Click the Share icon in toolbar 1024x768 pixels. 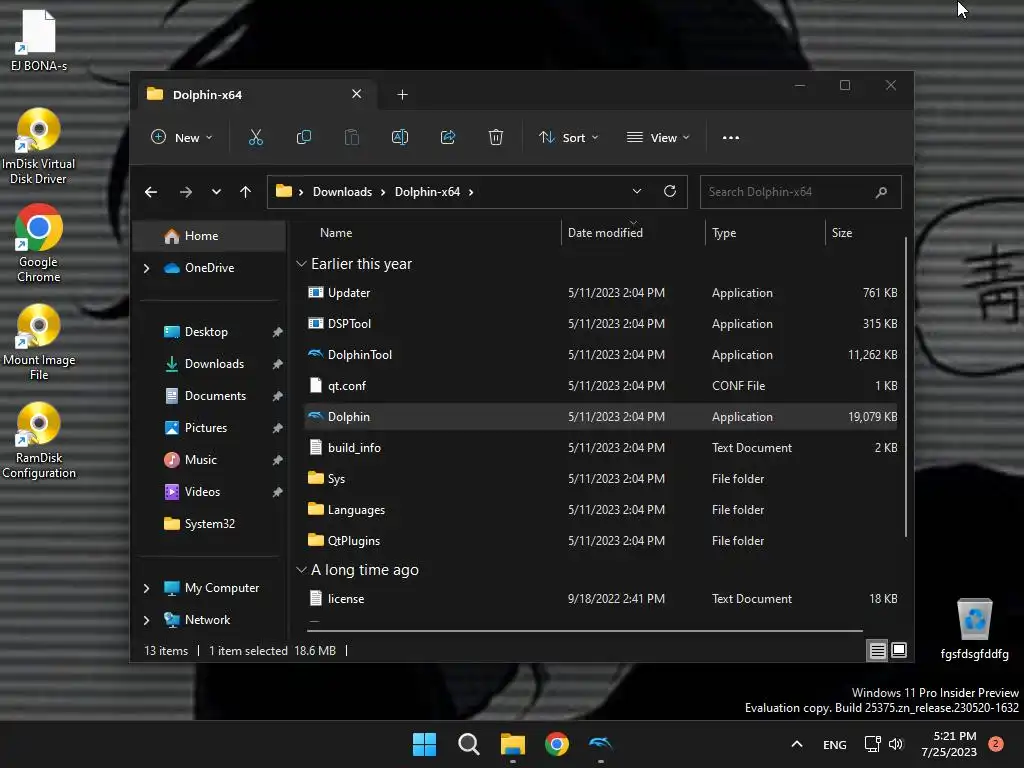[448, 137]
